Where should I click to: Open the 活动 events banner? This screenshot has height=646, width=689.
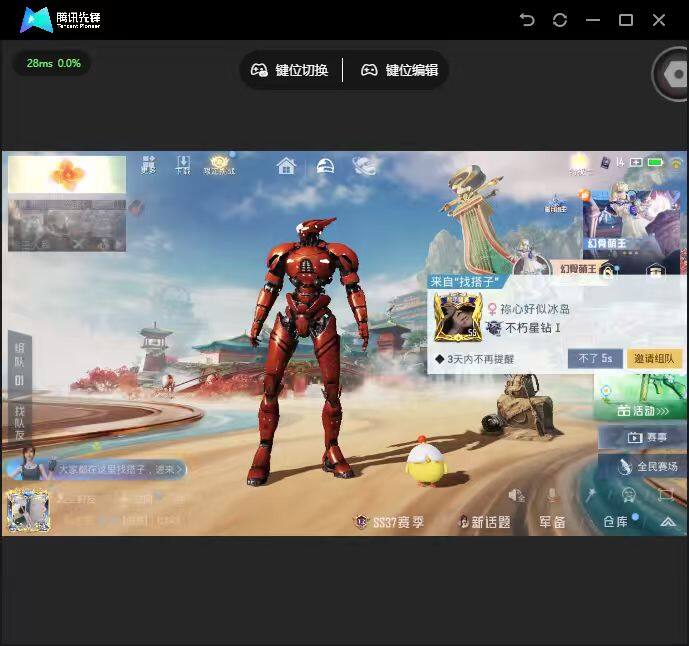tap(641, 397)
